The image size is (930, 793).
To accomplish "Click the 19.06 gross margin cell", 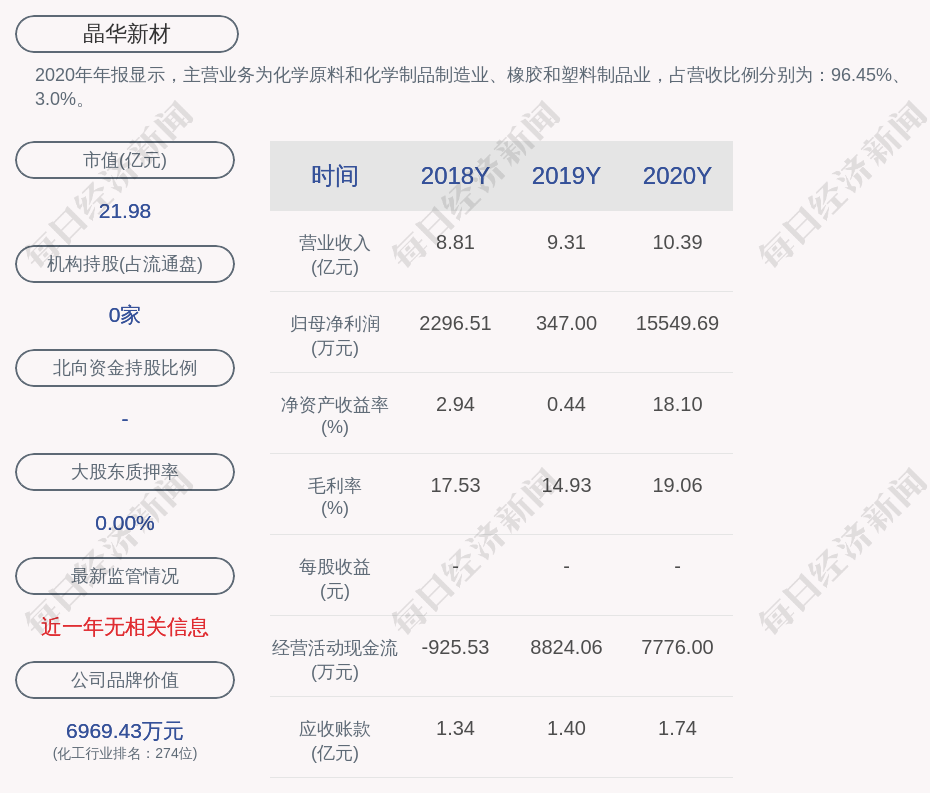I will (x=677, y=486).
